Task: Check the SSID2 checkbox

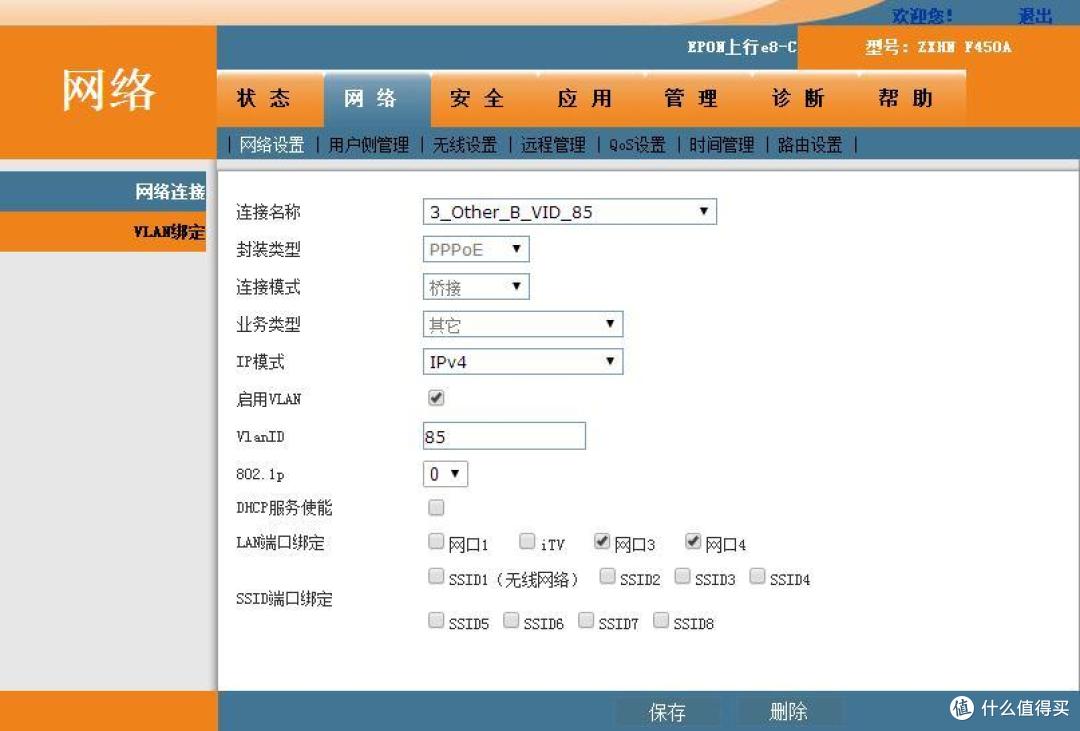Action: click(x=608, y=576)
